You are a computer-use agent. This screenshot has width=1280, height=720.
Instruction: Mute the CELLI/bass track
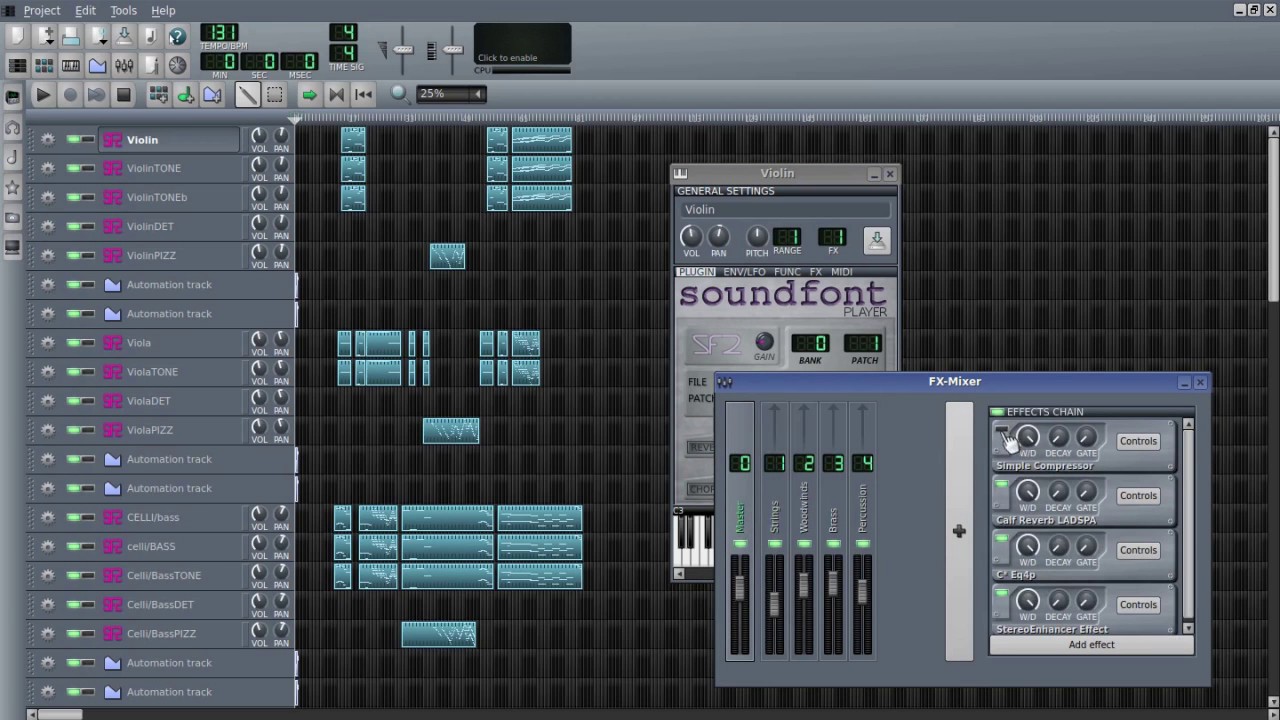pyautogui.click(x=73, y=518)
